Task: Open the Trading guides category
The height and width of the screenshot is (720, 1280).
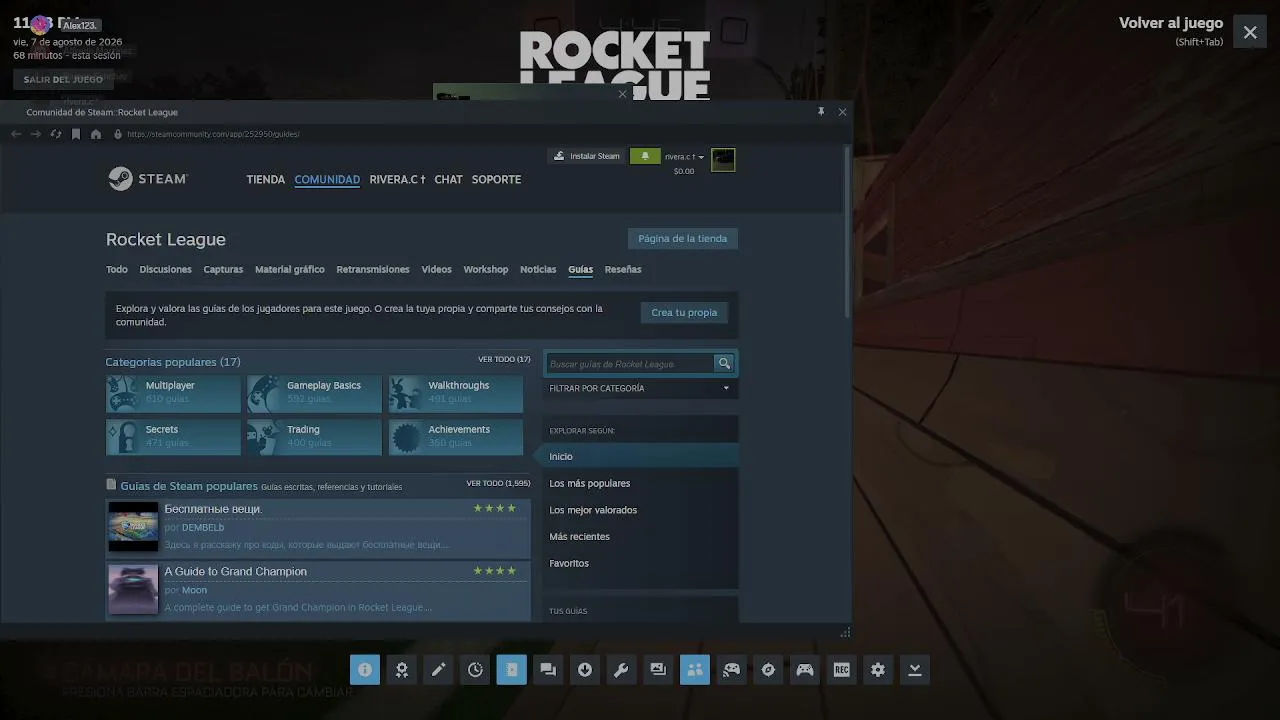Action: click(315, 437)
